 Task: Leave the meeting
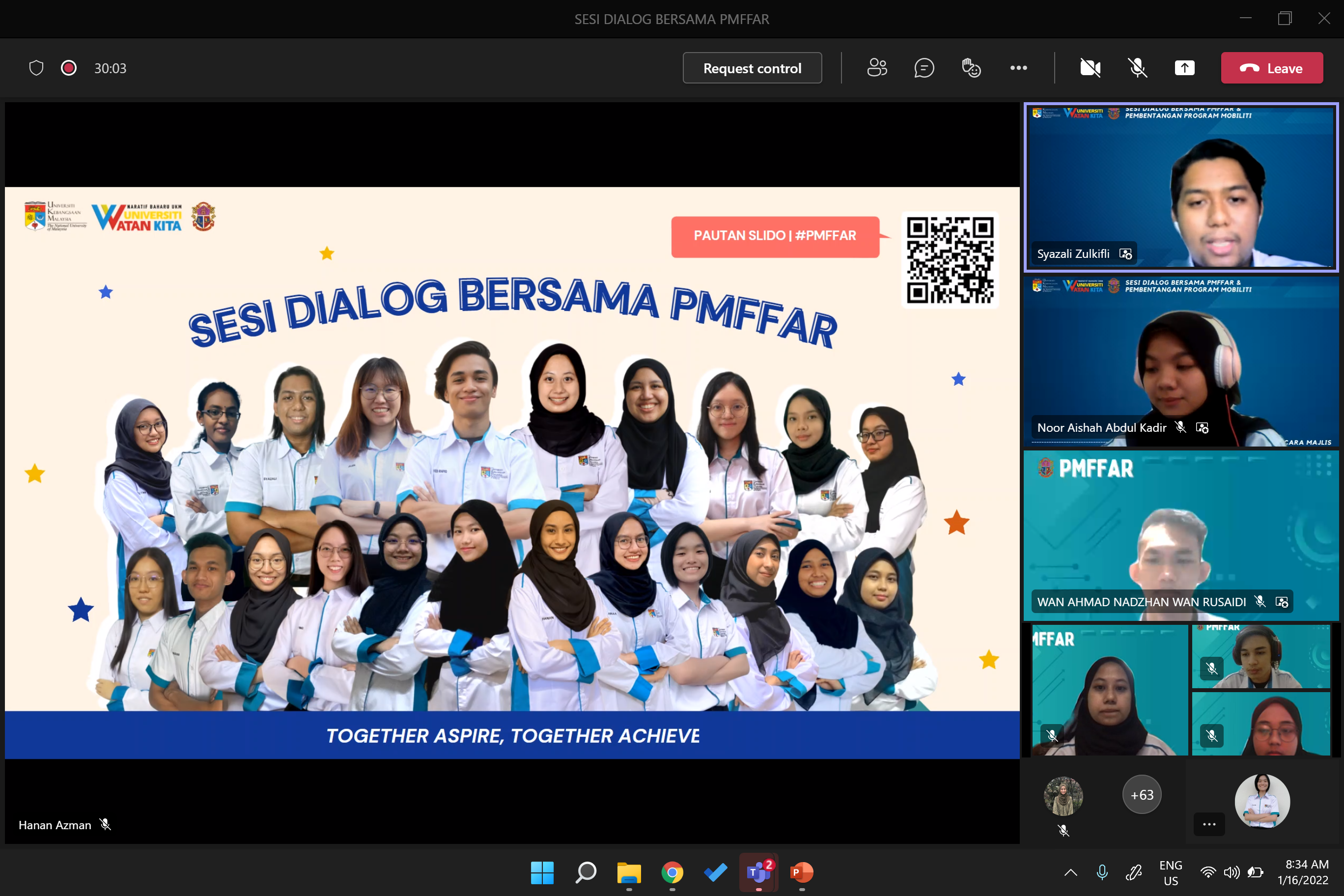(1271, 68)
